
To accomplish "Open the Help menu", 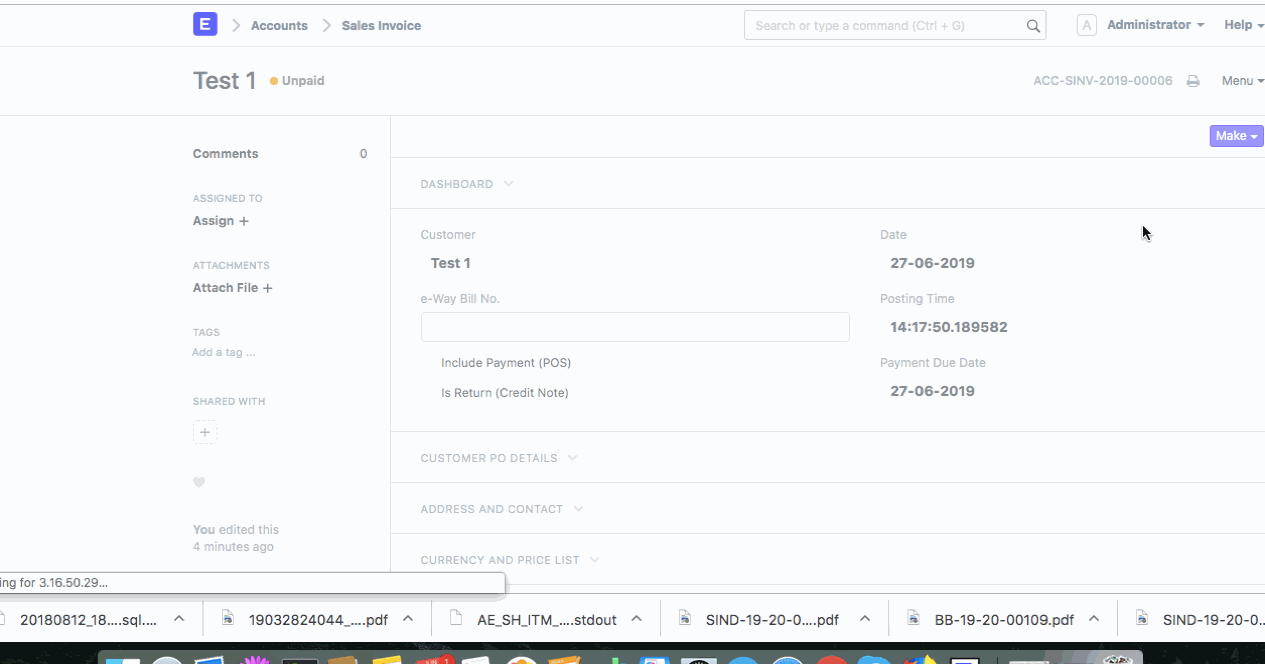I will (1241, 24).
